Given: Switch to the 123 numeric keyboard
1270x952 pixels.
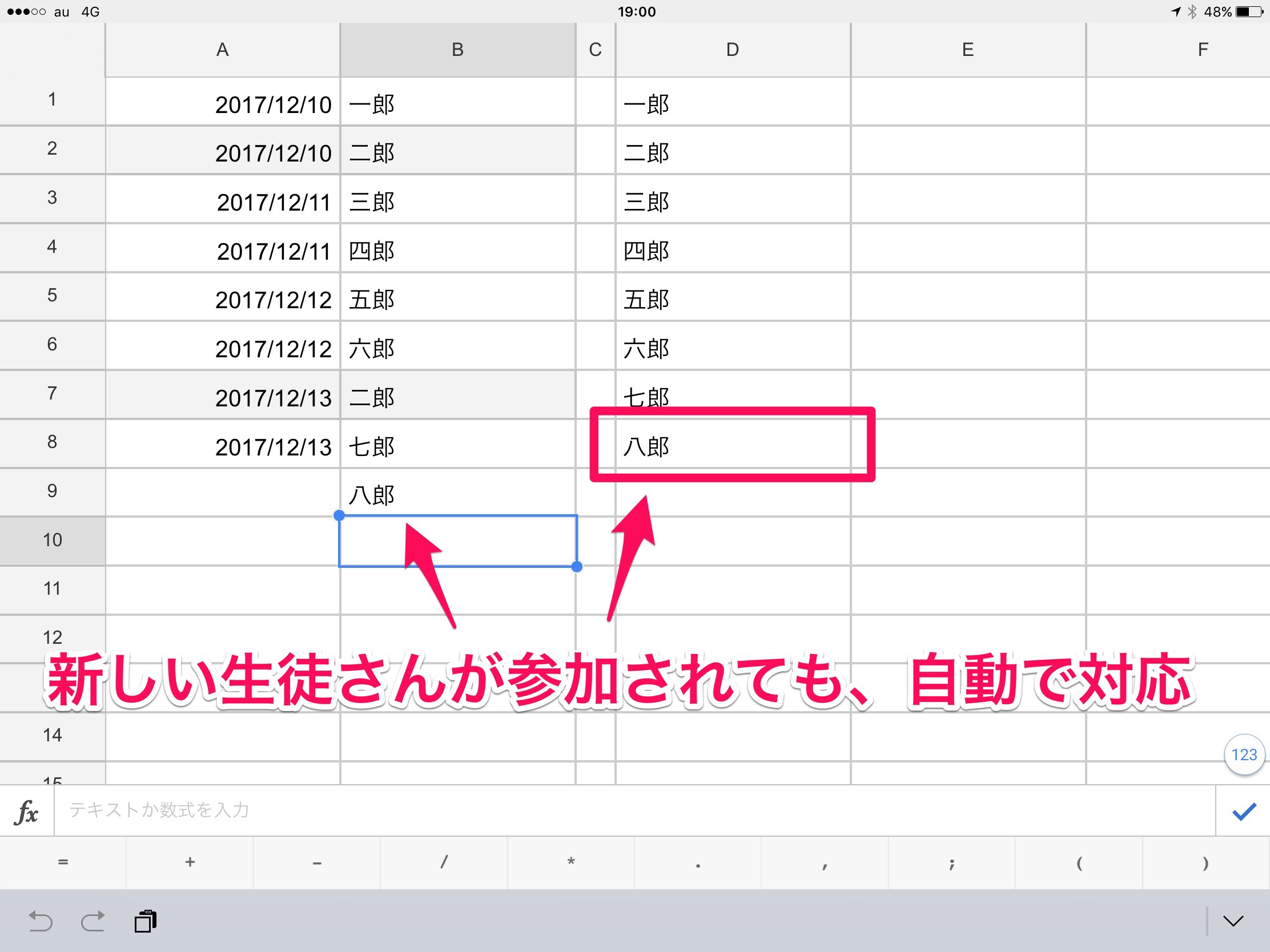Looking at the screenshot, I should point(1244,755).
